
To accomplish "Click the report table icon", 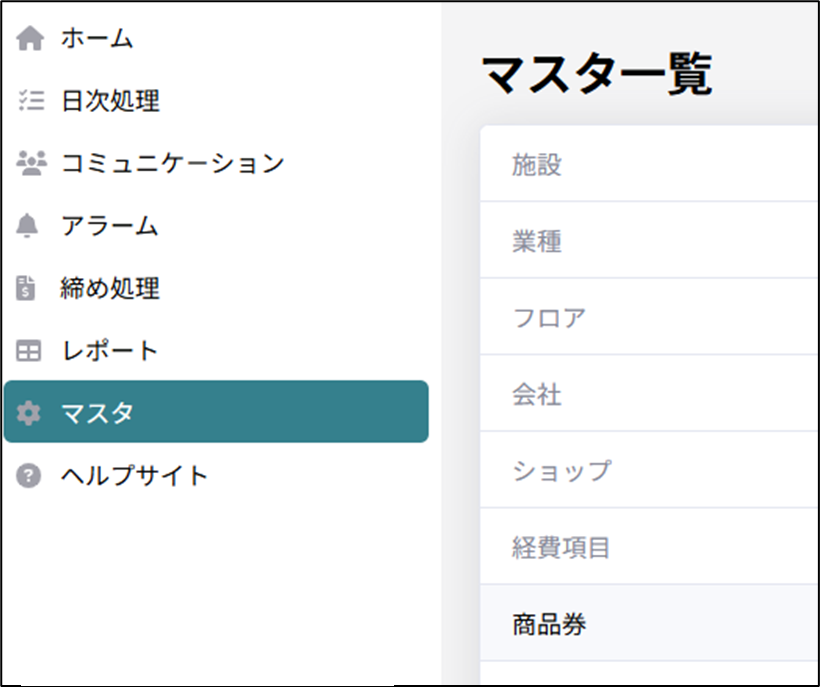I will tap(30, 352).
